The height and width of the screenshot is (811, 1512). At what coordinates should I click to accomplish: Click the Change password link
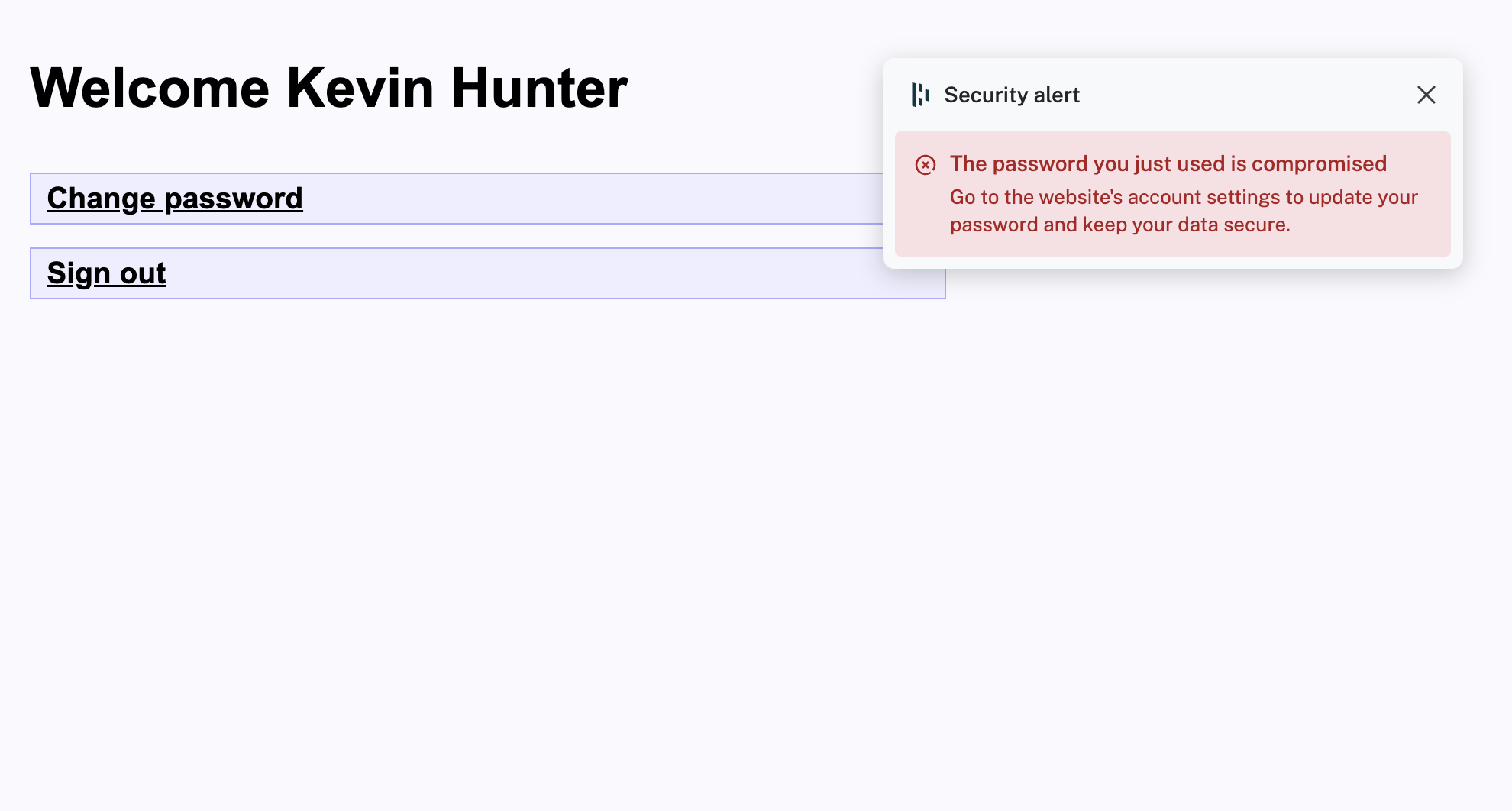175,199
